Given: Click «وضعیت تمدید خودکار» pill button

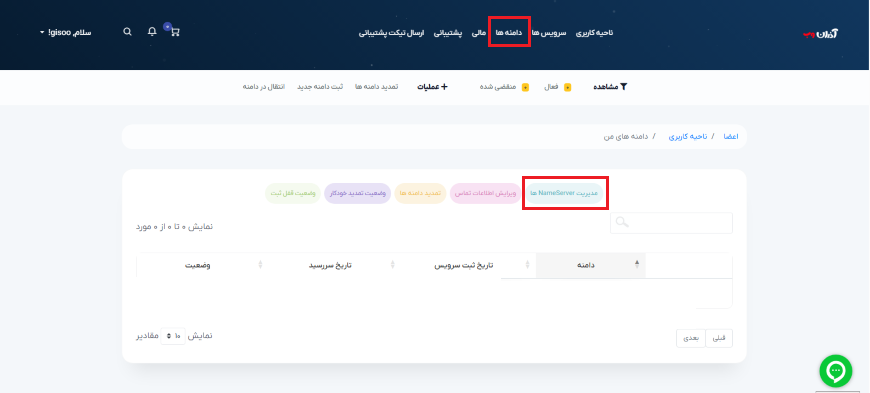Looking at the screenshot, I should pyautogui.click(x=358, y=193).
